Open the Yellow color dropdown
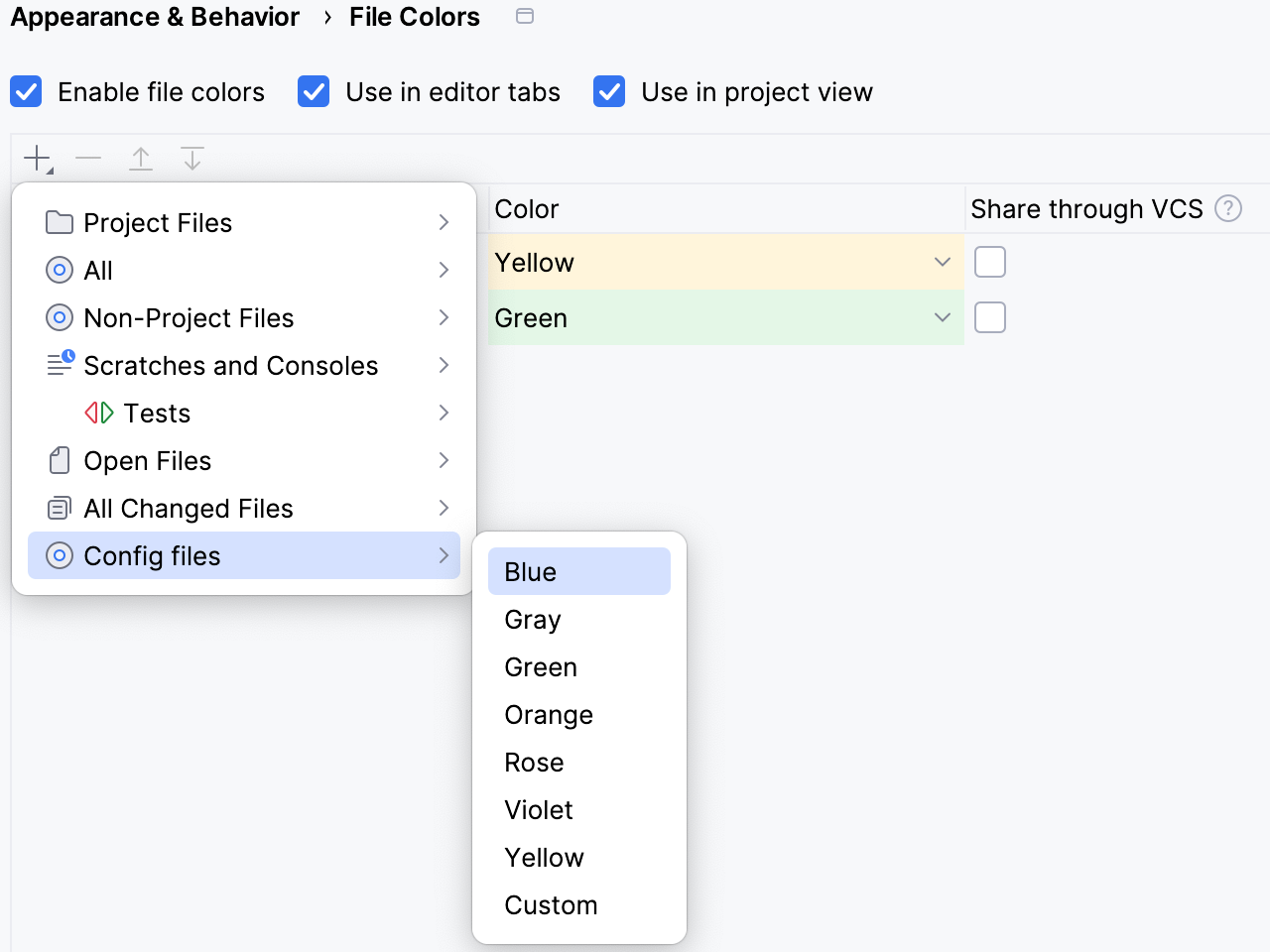This screenshot has width=1270, height=952. 942,262
